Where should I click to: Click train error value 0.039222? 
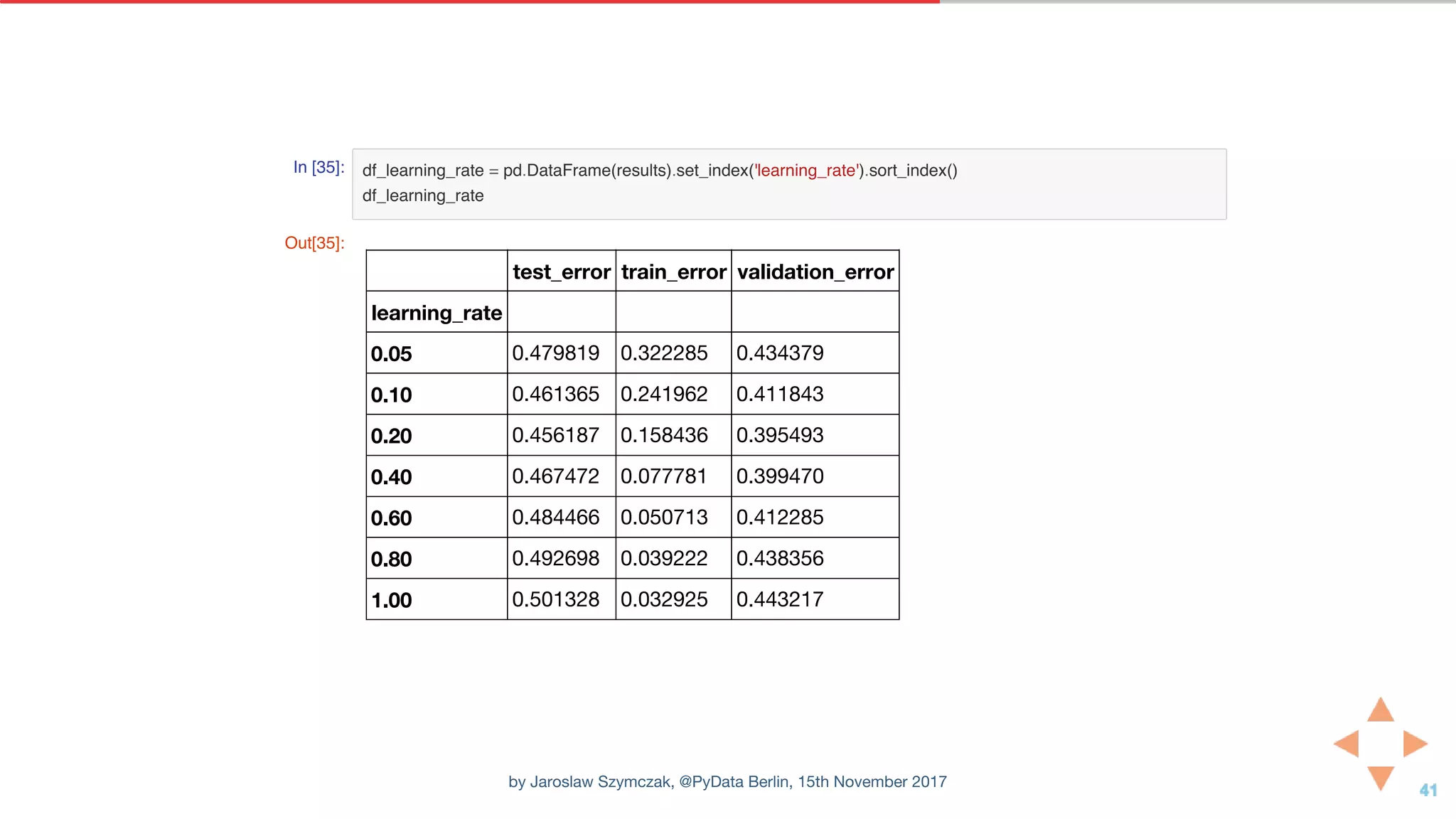click(664, 558)
